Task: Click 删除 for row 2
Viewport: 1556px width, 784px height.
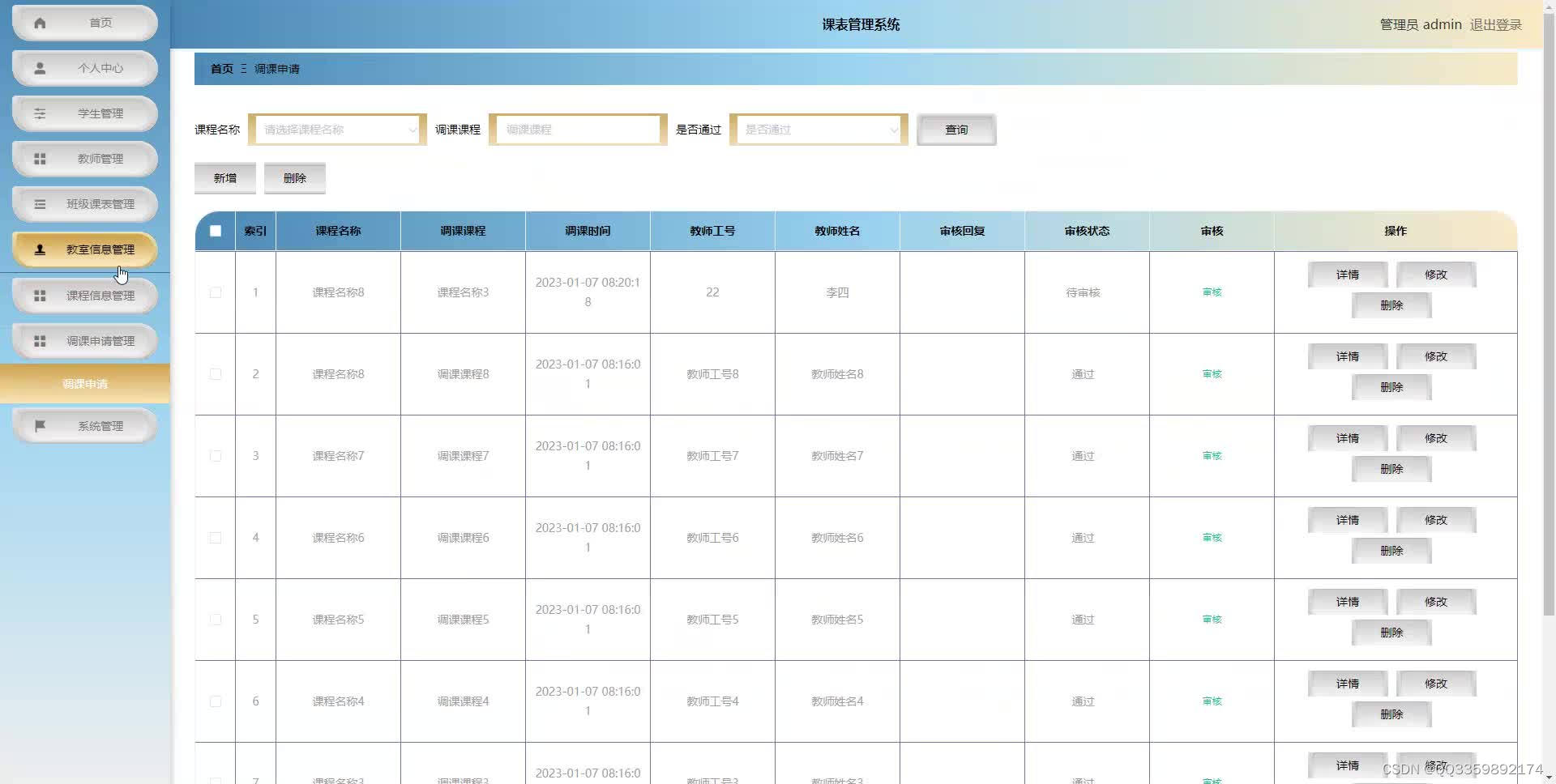Action: point(1391,387)
